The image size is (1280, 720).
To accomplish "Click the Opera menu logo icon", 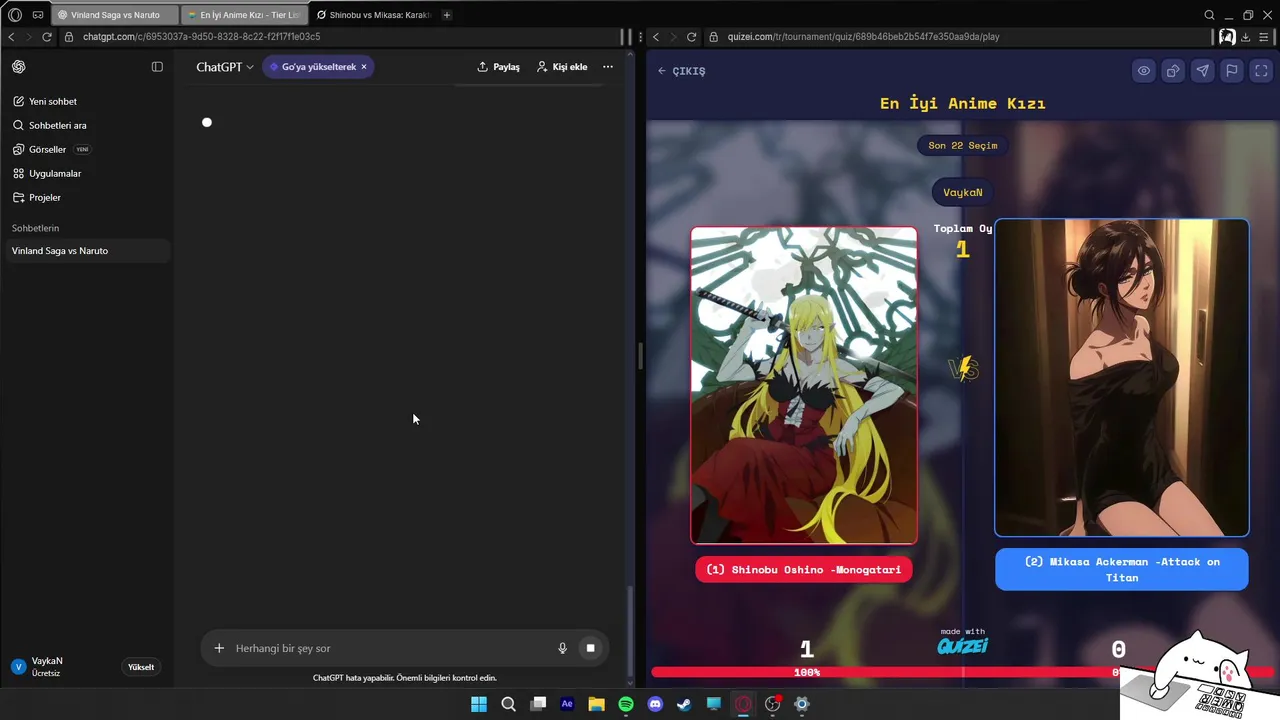I will [x=15, y=15].
